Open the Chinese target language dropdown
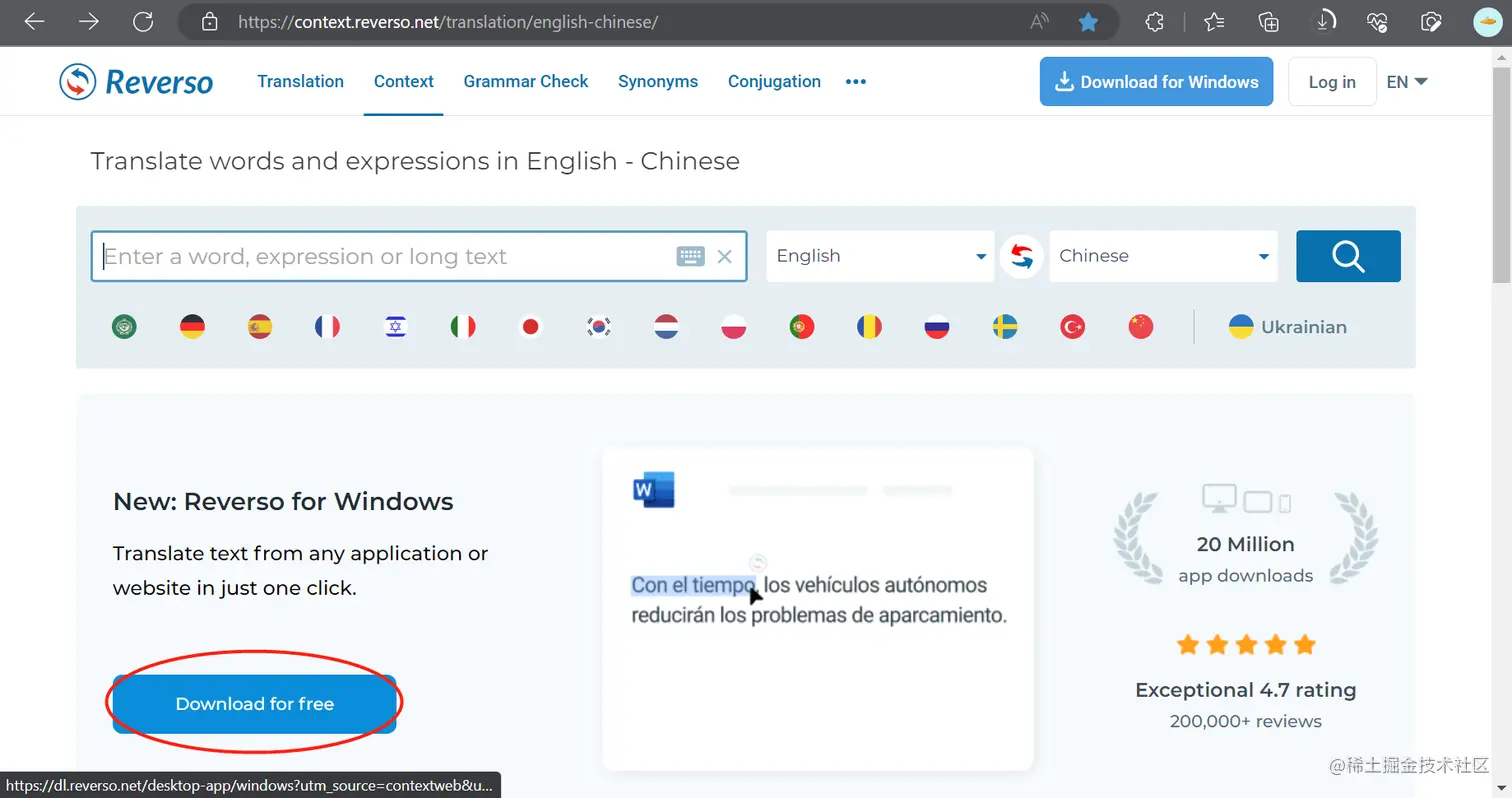This screenshot has height=798, width=1512. pos(1163,256)
